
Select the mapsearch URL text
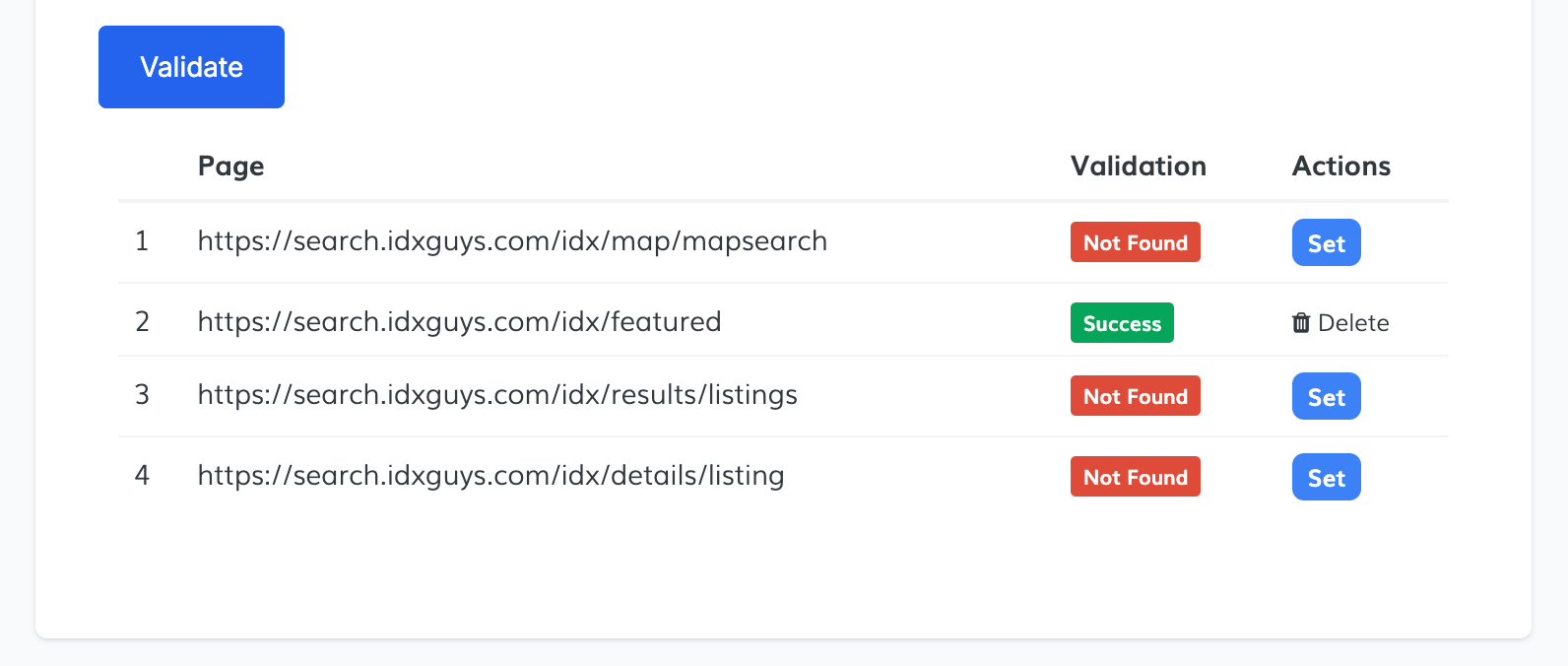coord(512,241)
